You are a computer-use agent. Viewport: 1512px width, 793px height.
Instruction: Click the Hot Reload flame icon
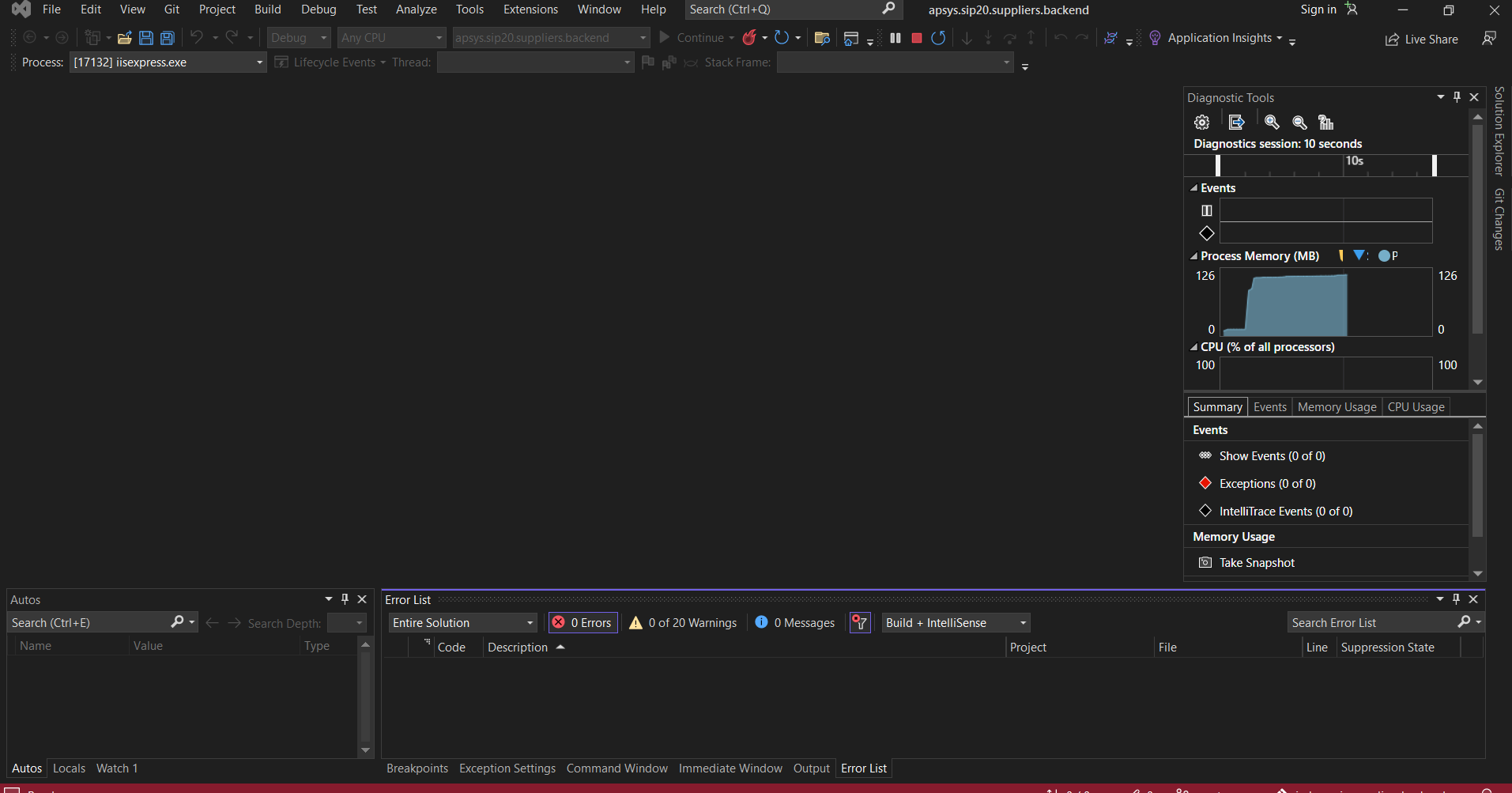point(749,38)
